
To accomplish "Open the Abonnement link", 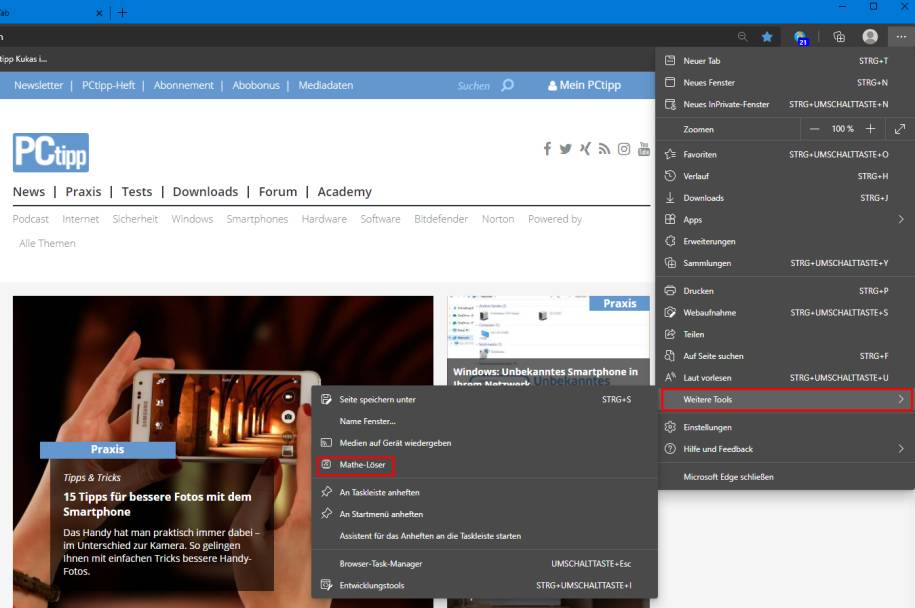I will 184,85.
